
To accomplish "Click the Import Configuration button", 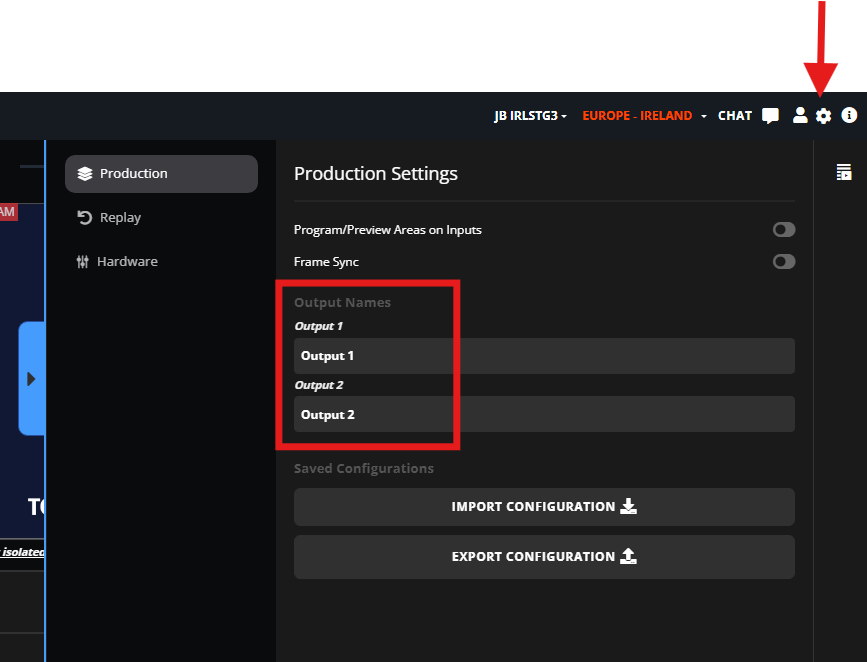I will (x=544, y=507).
